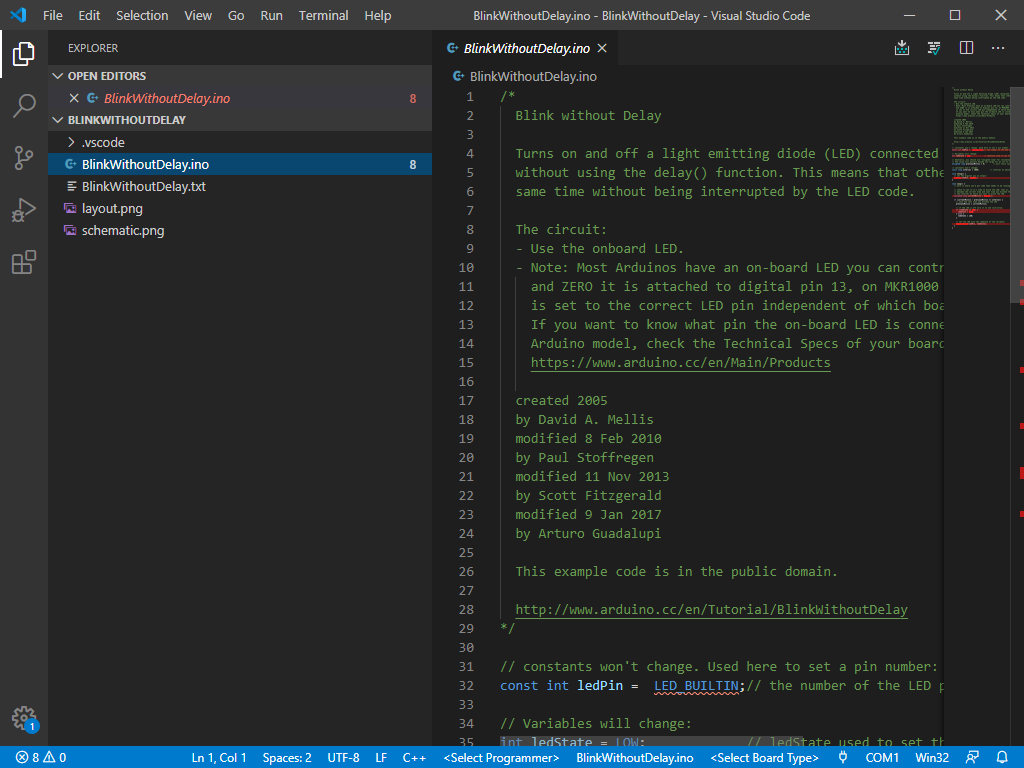Viewport: 1024px width, 768px height.
Task: Open the File menu
Action: (52, 16)
